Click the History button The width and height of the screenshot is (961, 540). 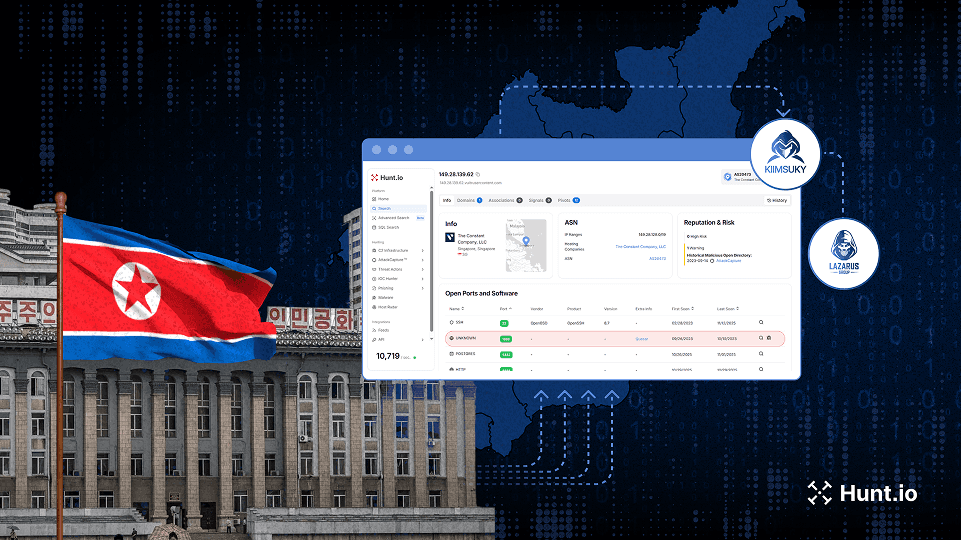click(x=777, y=200)
